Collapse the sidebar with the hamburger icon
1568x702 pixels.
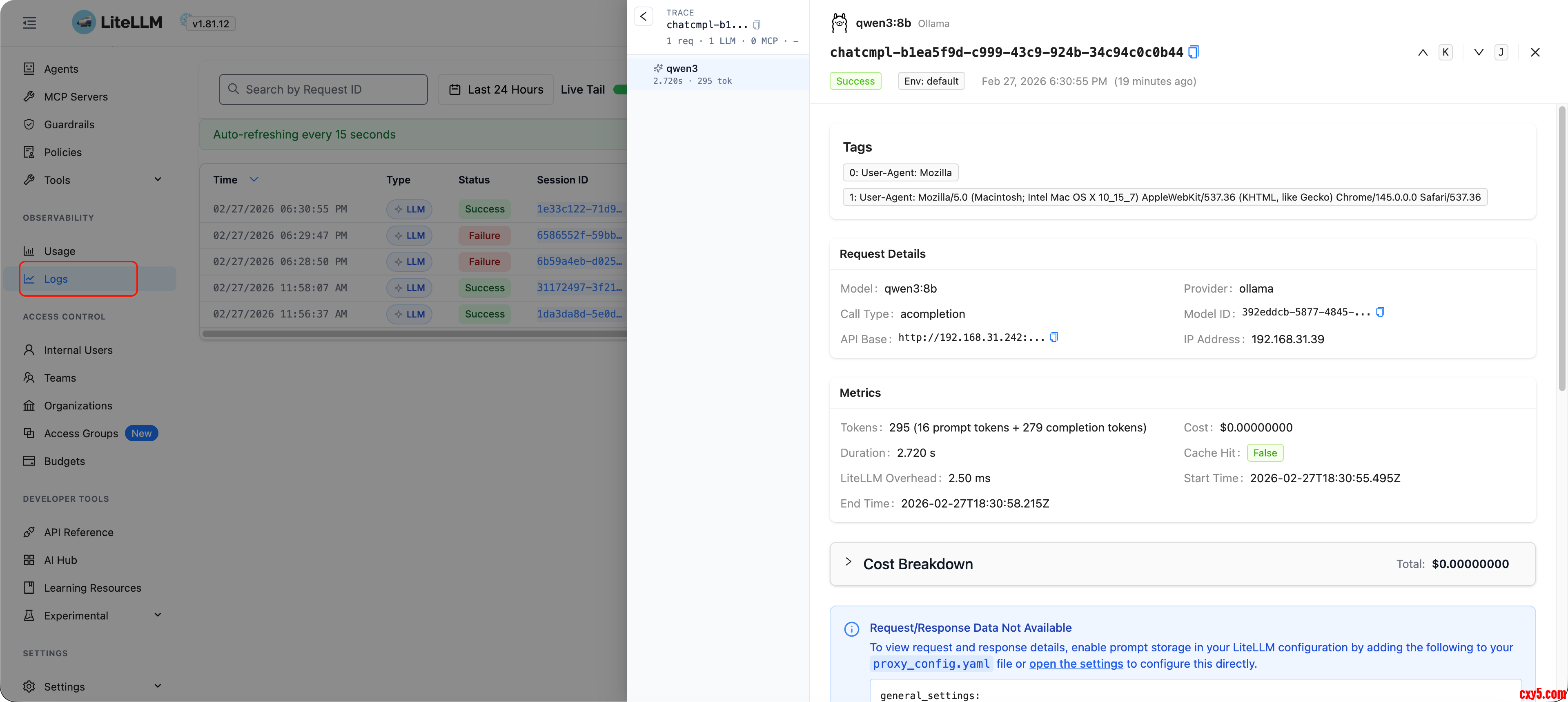click(29, 23)
